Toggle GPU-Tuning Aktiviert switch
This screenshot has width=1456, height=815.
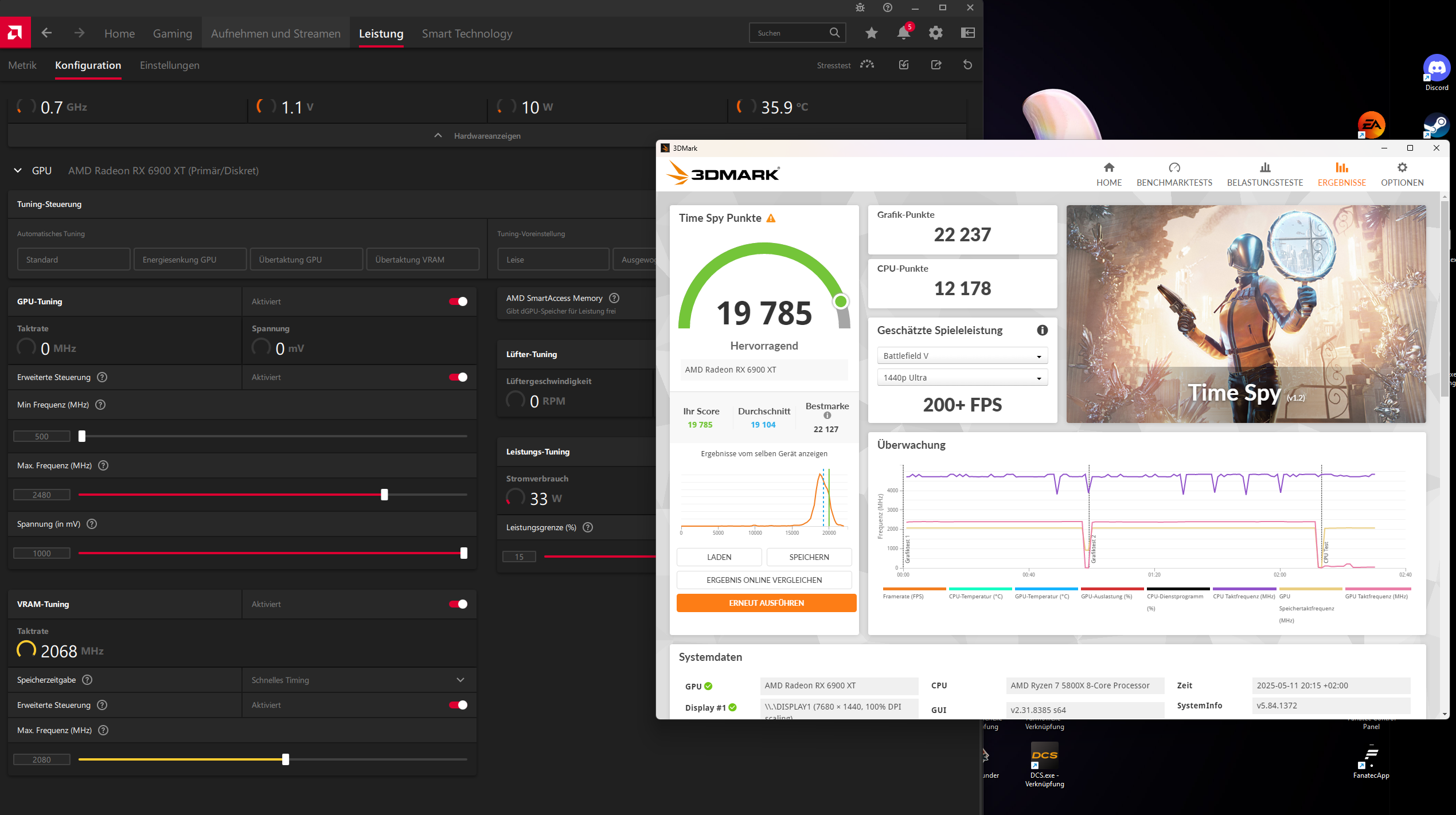click(x=458, y=301)
